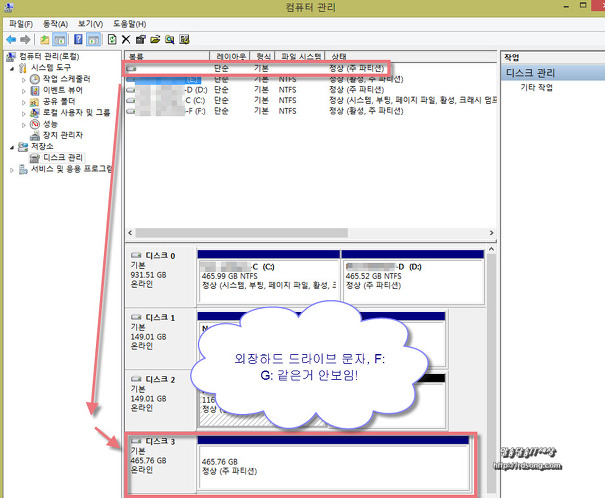Expand the 작업 스케줄러 tree node
The height and width of the screenshot is (498, 605).
23,79
